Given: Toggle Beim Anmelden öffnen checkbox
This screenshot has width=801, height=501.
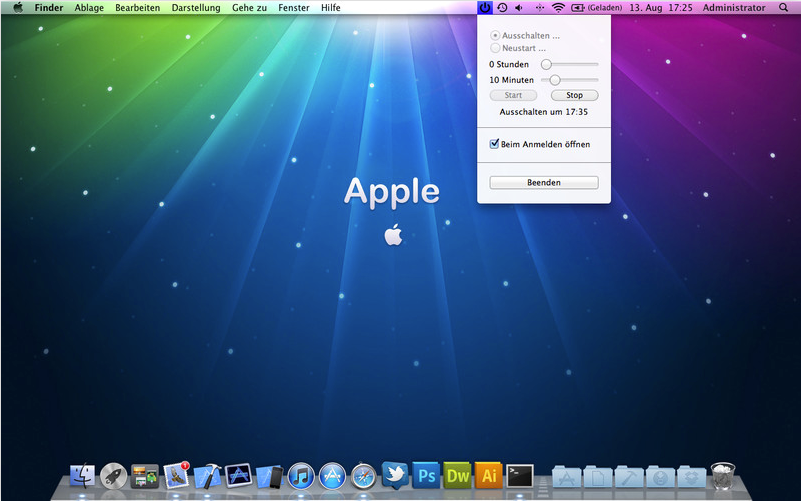Looking at the screenshot, I should (x=494, y=144).
